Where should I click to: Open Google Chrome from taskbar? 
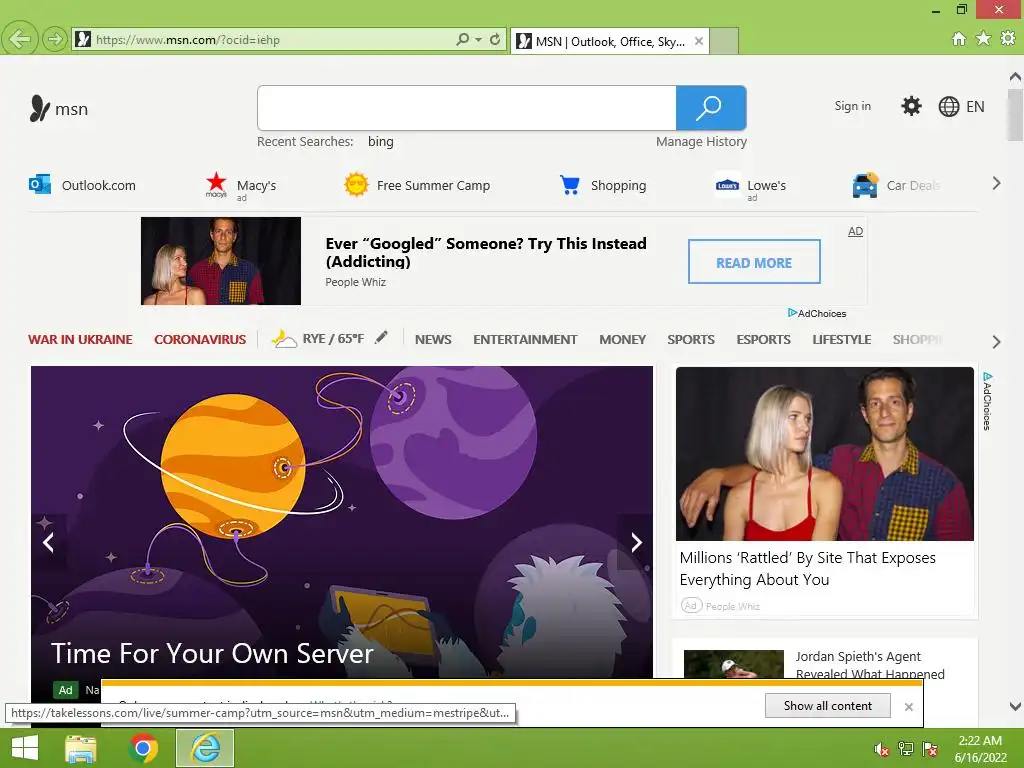143,748
